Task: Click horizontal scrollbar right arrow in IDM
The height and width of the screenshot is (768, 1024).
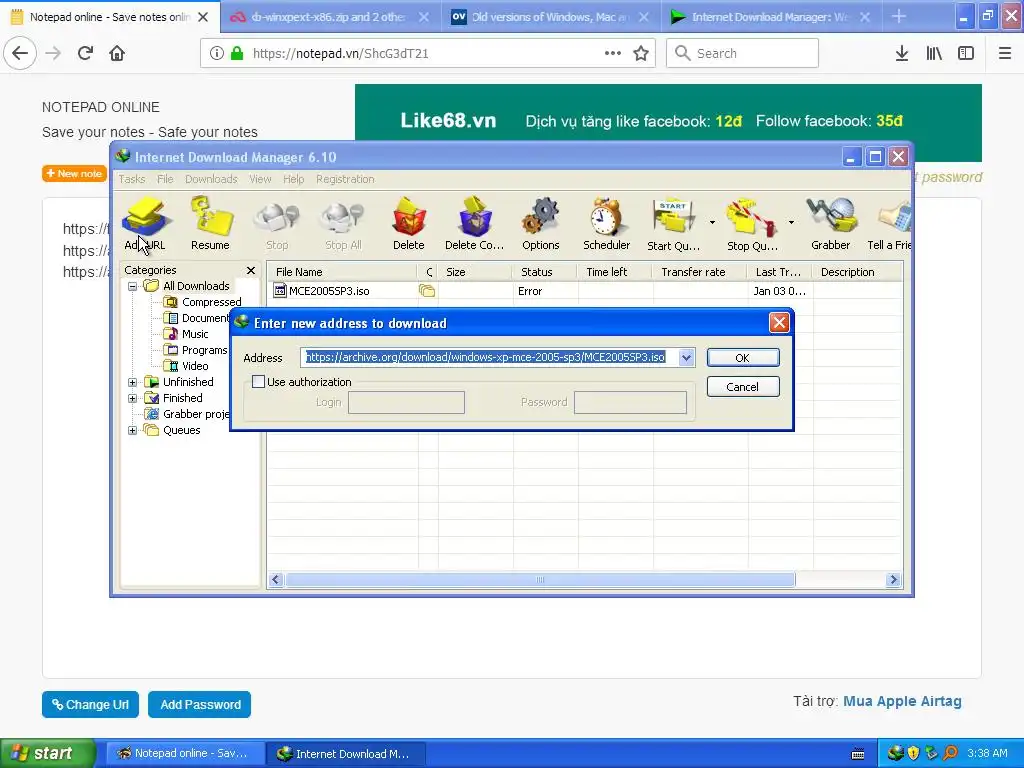Action: 893,579
